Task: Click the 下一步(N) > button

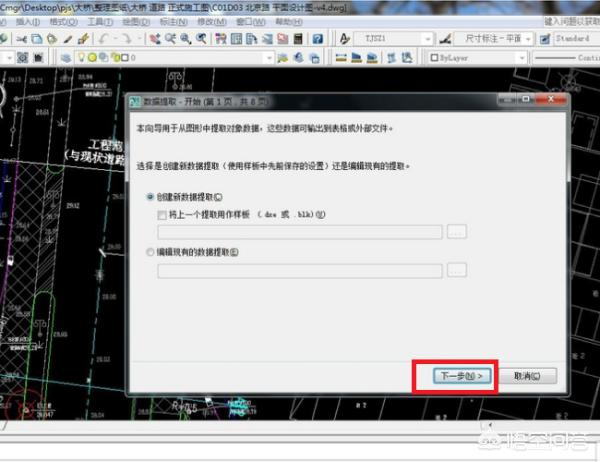Action: (454, 376)
